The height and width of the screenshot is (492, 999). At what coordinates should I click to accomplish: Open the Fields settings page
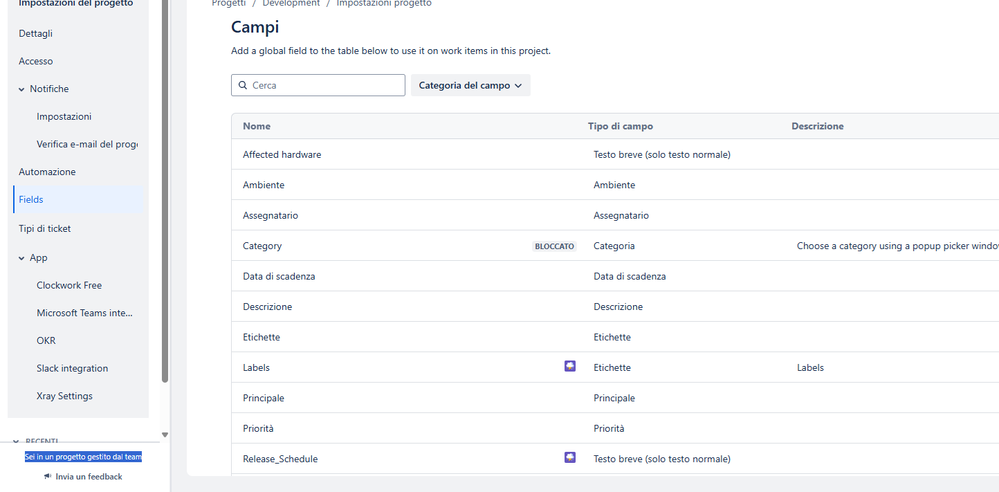click(x=31, y=200)
